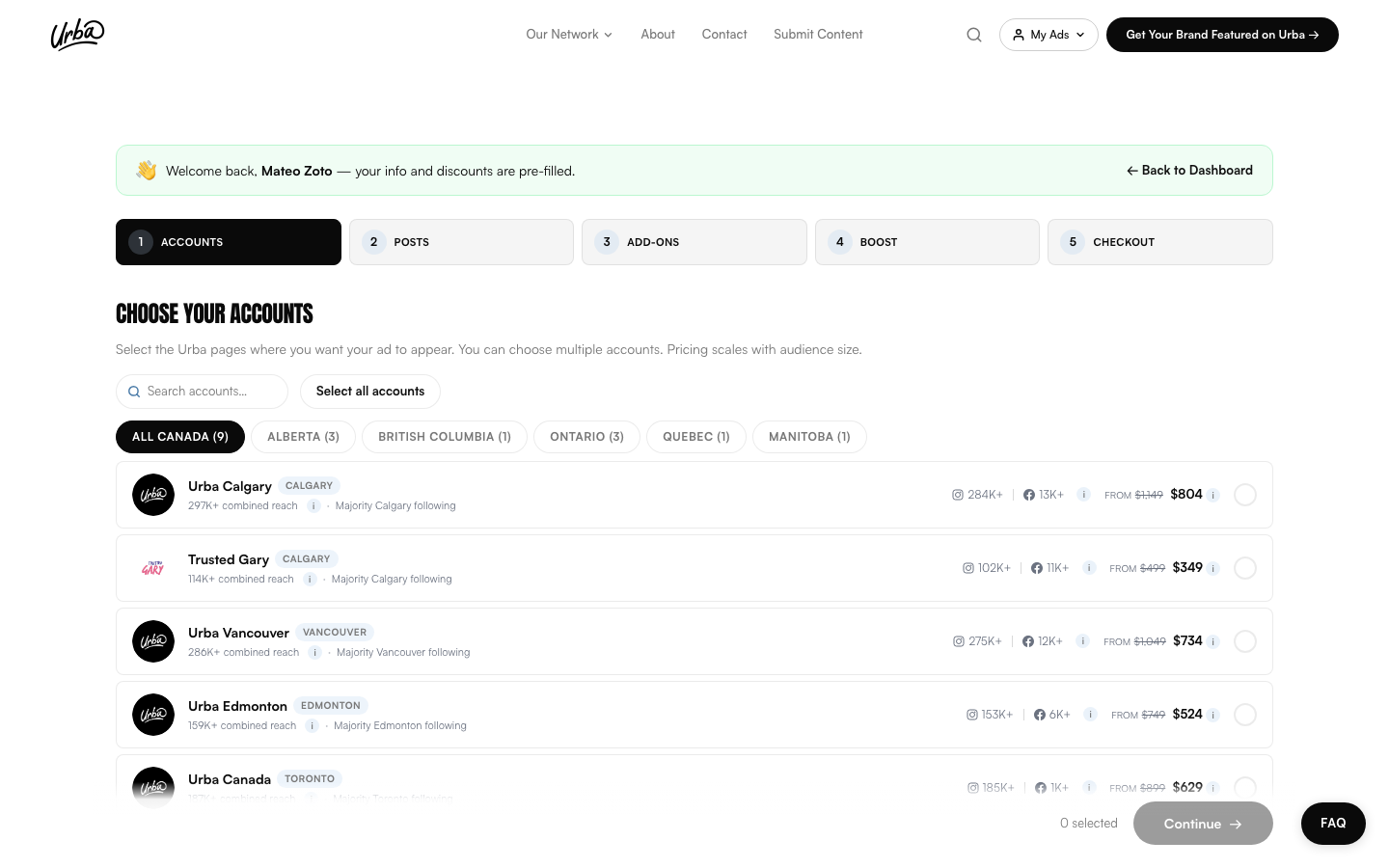
Task: Filter accounts by Ontario (3)
Action: (x=586, y=437)
